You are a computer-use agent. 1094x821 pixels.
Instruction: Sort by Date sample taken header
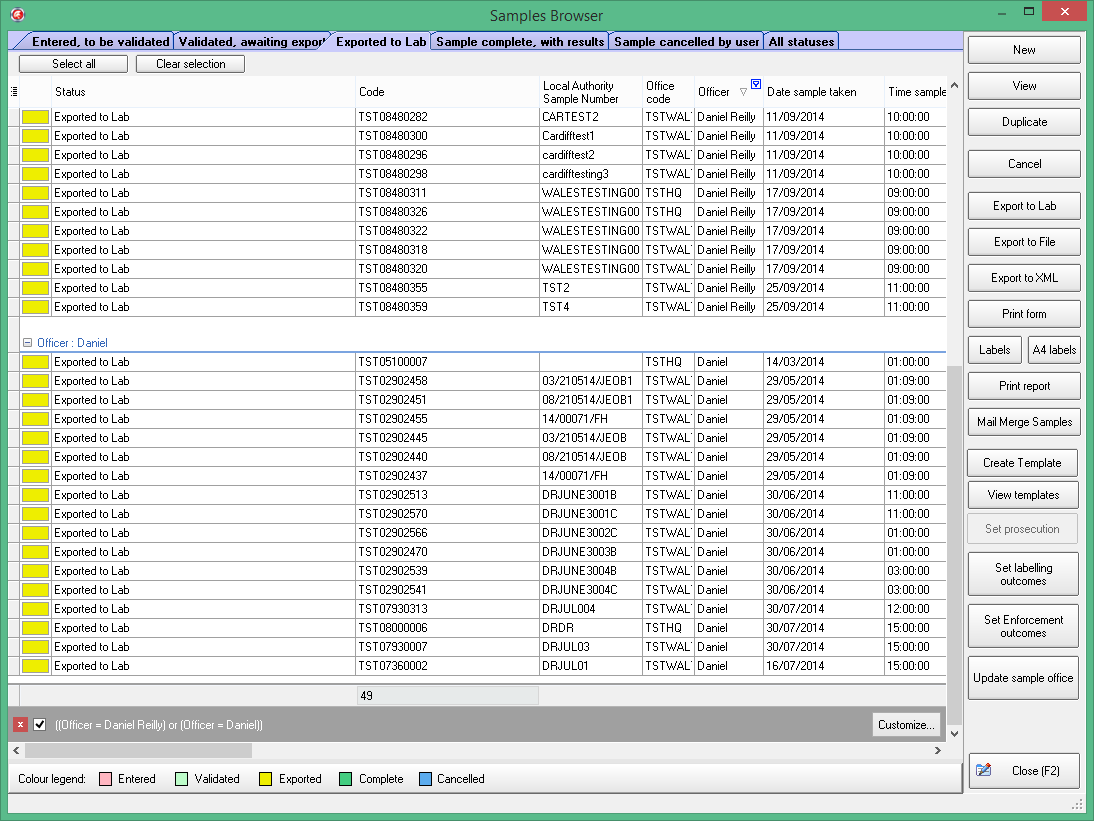click(x=824, y=92)
